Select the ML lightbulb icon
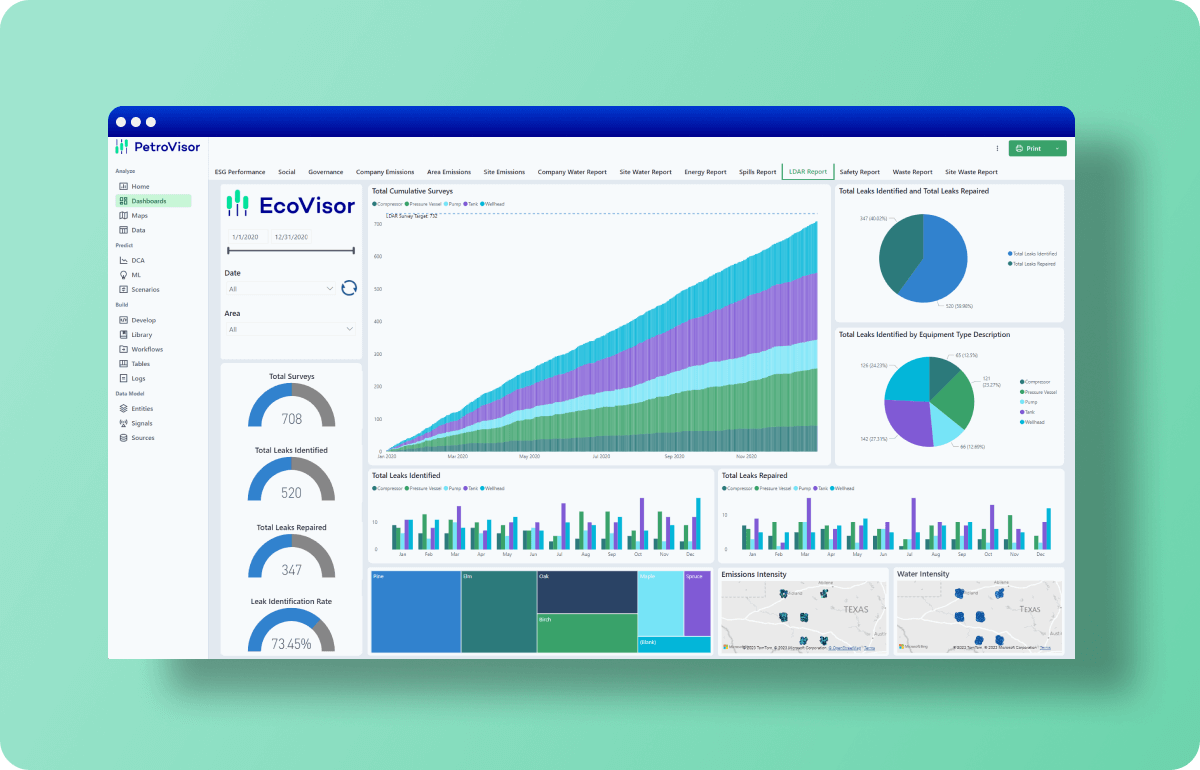This screenshot has height=770, width=1200. [123, 274]
